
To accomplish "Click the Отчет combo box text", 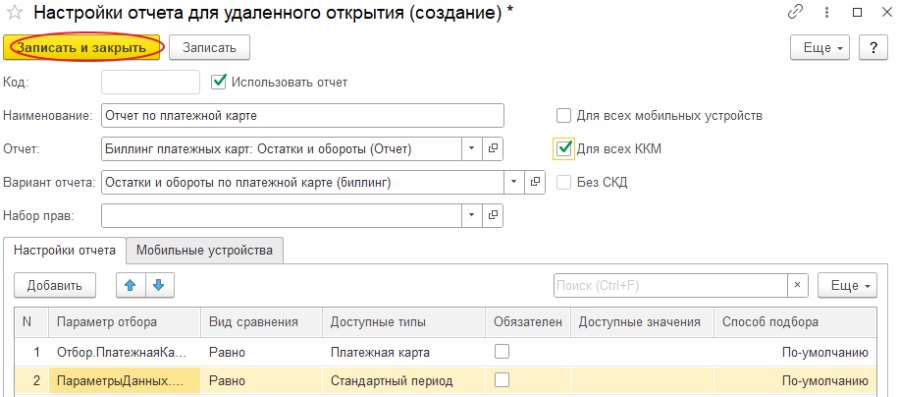I will (281, 149).
